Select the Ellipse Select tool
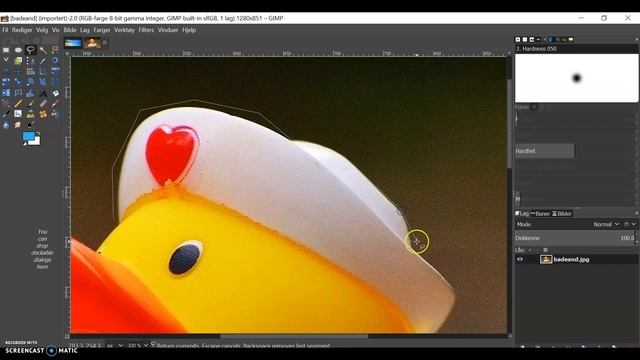Screen dimensions: 640x360 coord(18,50)
